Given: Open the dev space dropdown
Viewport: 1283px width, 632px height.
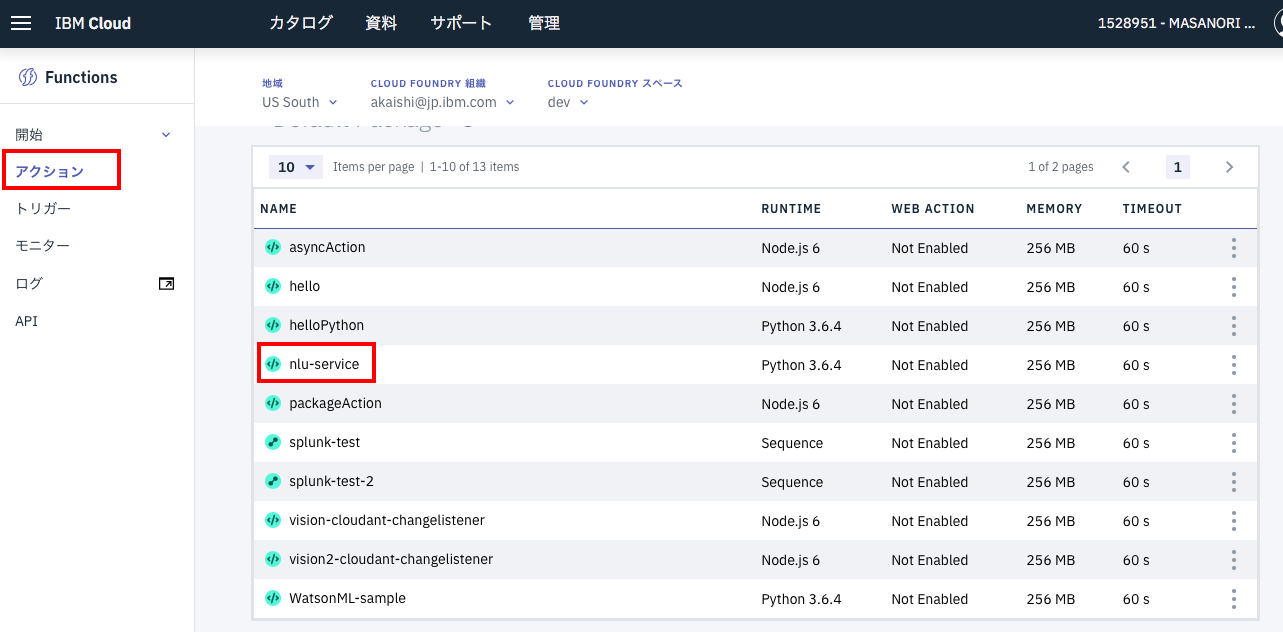Looking at the screenshot, I should [566, 101].
